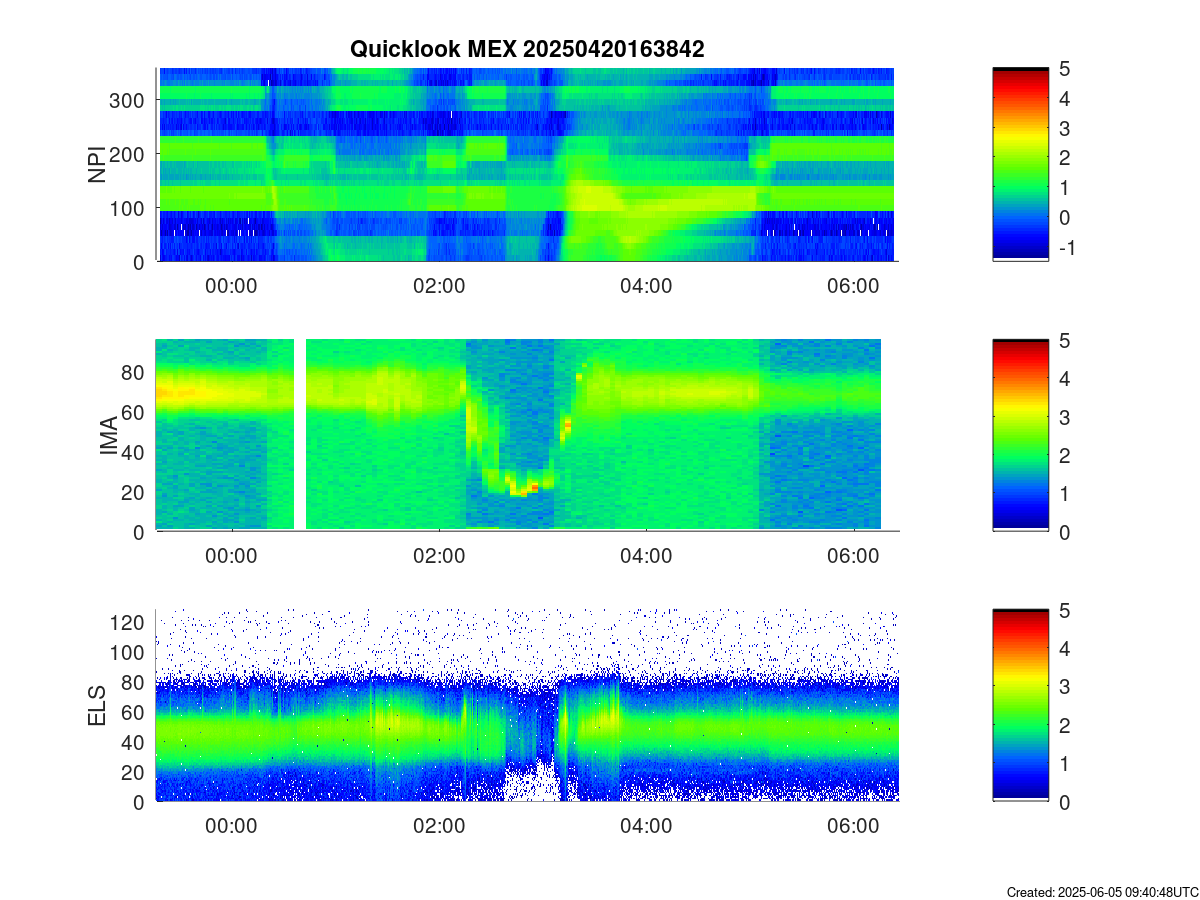This screenshot has width=1200, height=900.
Task: Select the ELS y-axis label
Action: tap(97, 705)
